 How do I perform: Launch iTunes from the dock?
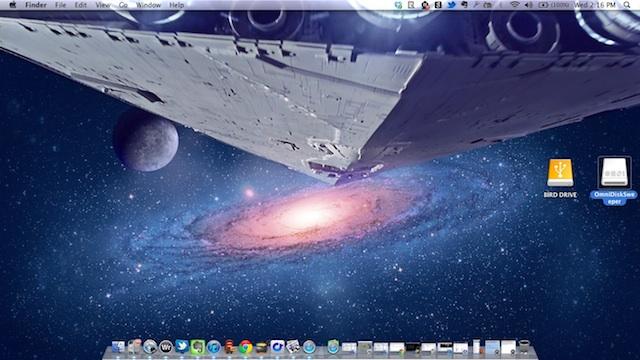point(213,347)
